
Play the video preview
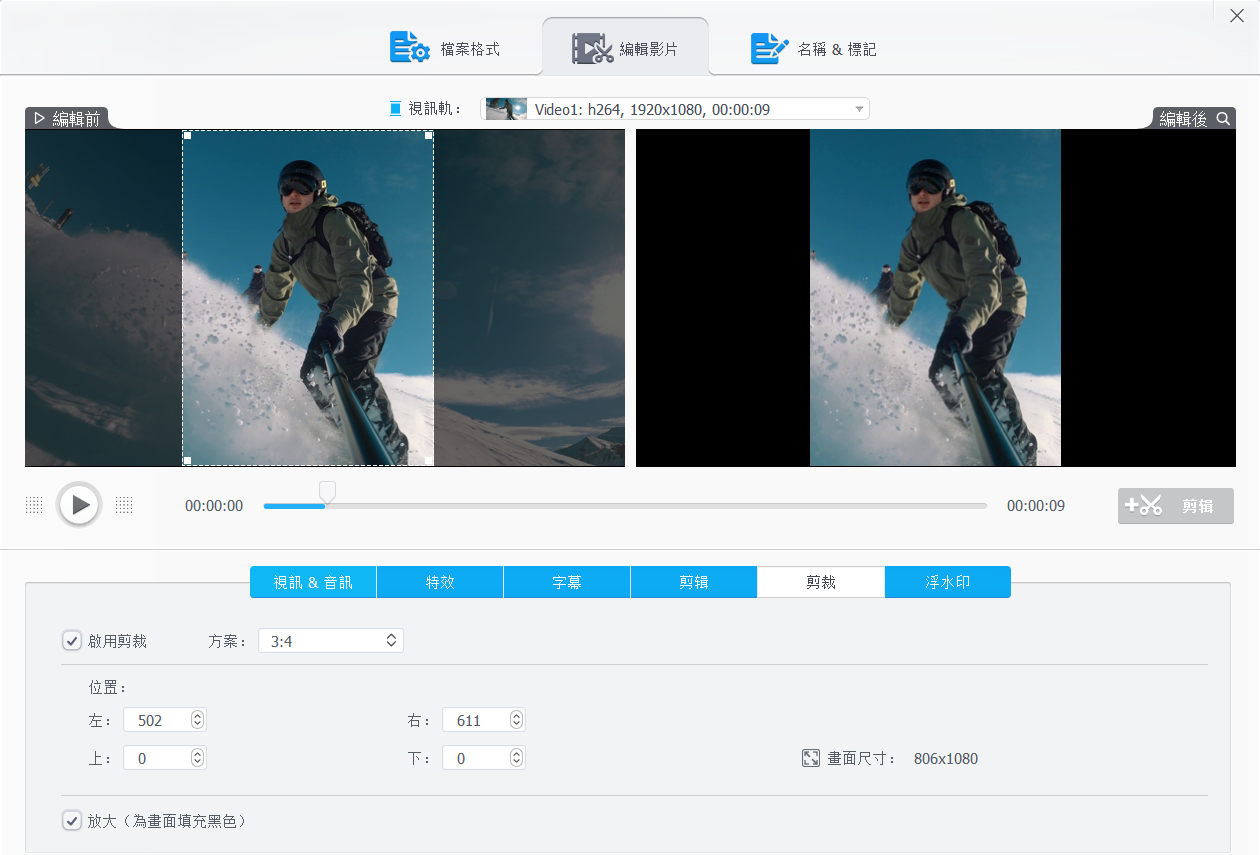(x=80, y=505)
